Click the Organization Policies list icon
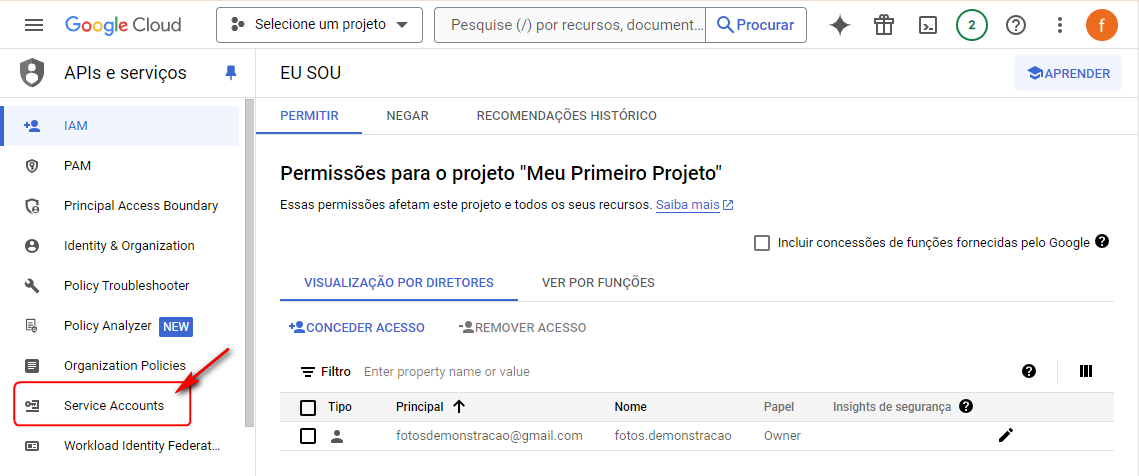This screenshot has width=1139, height=476. [32, 366]
